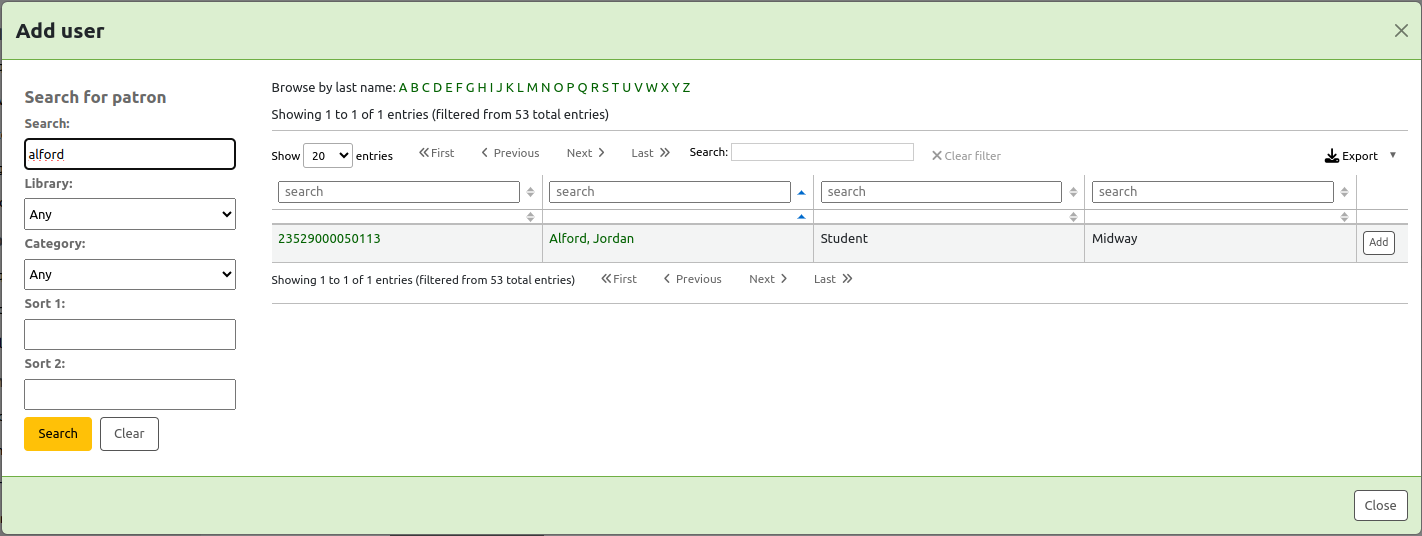Click sort arrows in category column

tap(1073, 216)
